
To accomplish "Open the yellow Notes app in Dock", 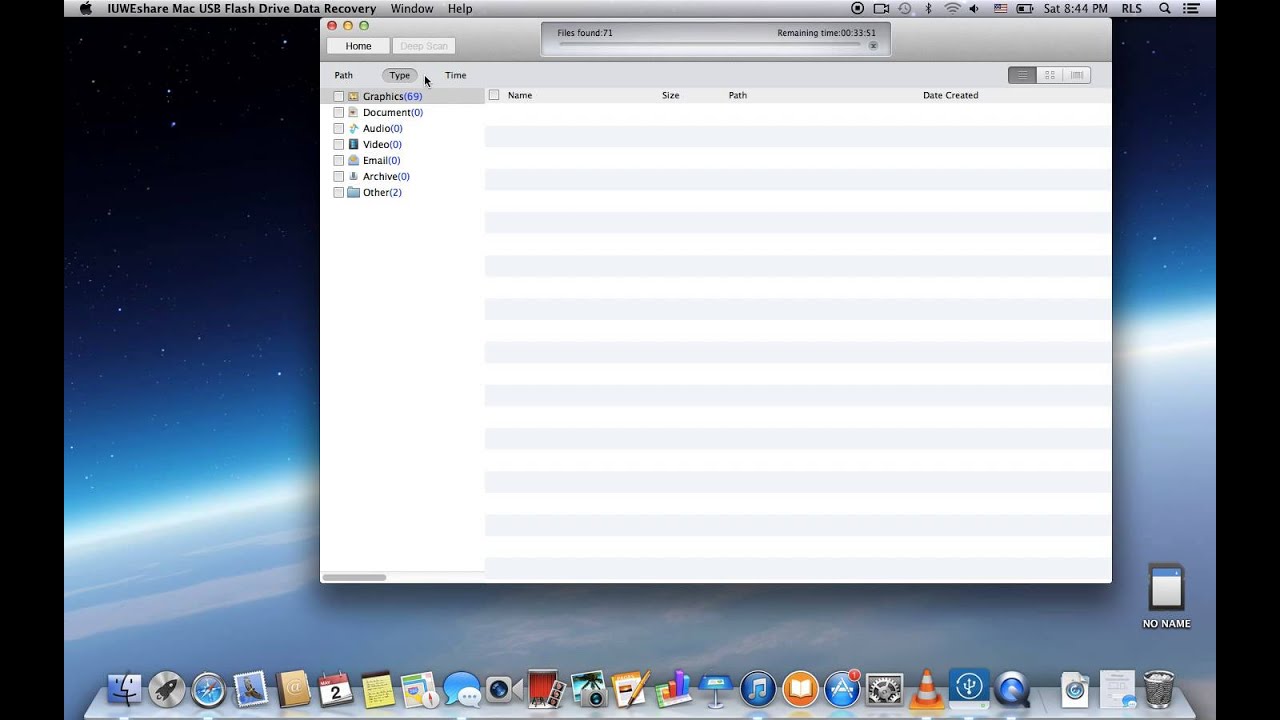I will 377,689.
